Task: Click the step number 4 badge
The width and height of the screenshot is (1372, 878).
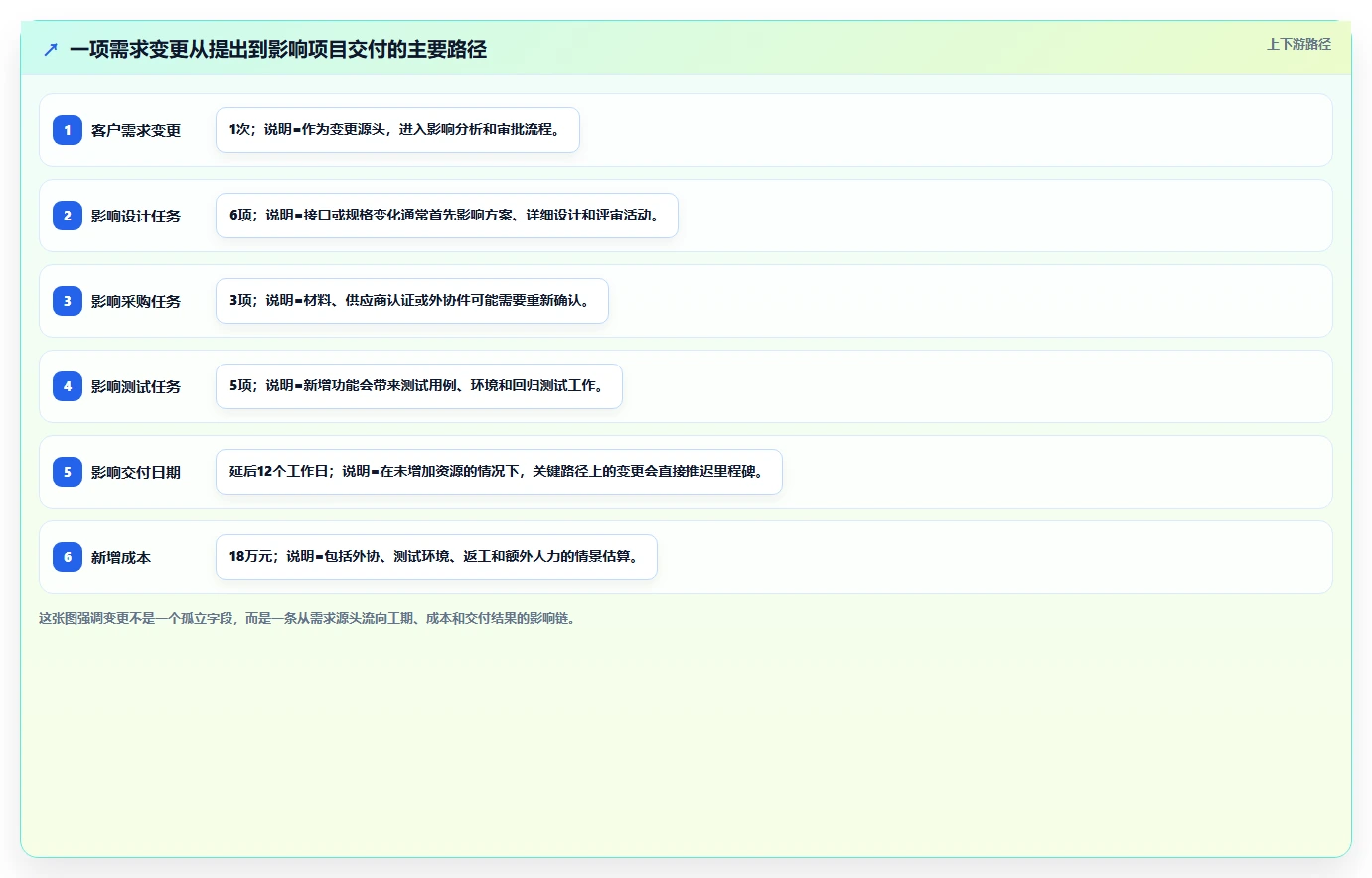Action: coord(68,386)
